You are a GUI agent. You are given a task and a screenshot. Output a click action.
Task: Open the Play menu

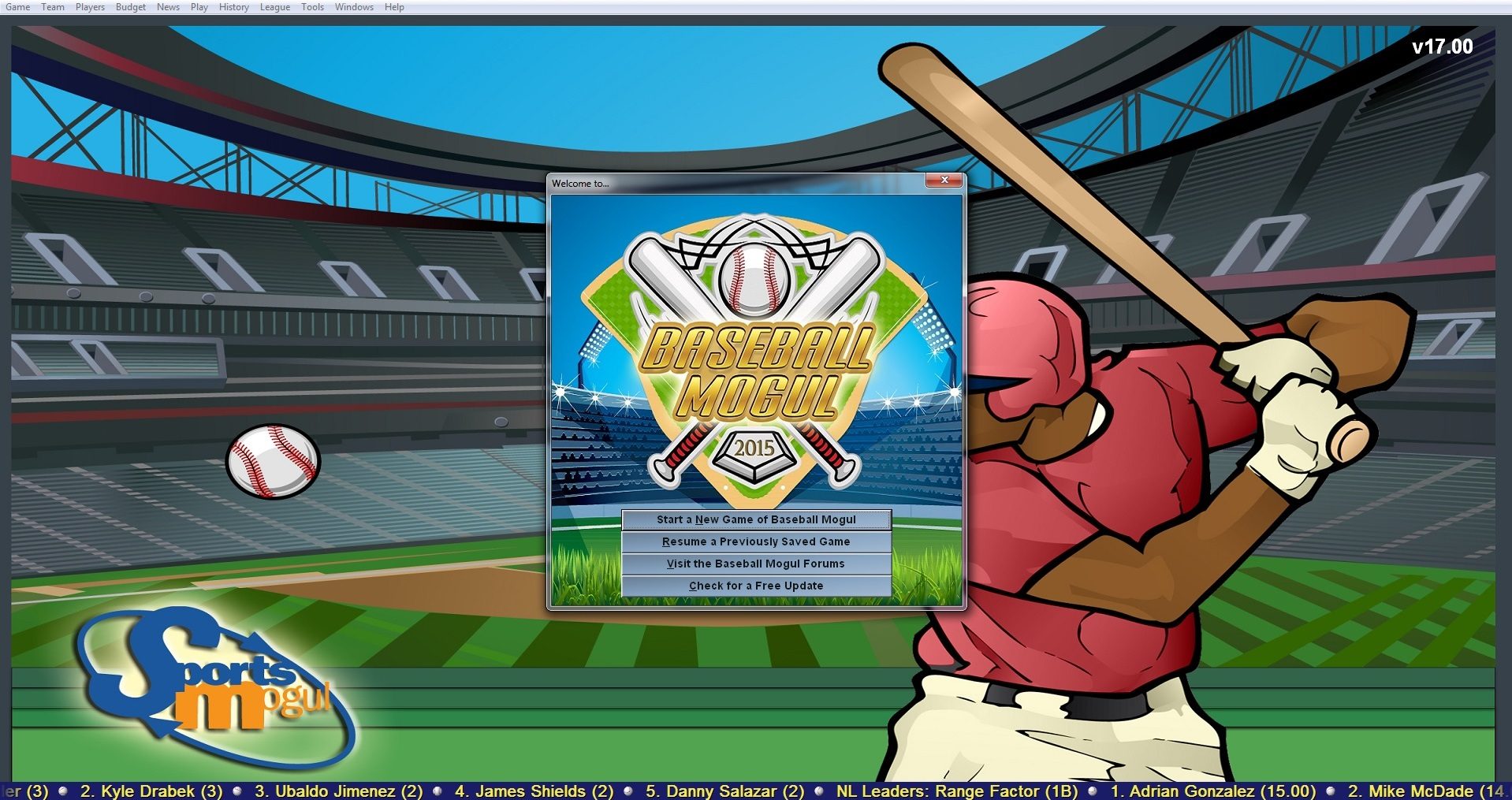[199, 7]
